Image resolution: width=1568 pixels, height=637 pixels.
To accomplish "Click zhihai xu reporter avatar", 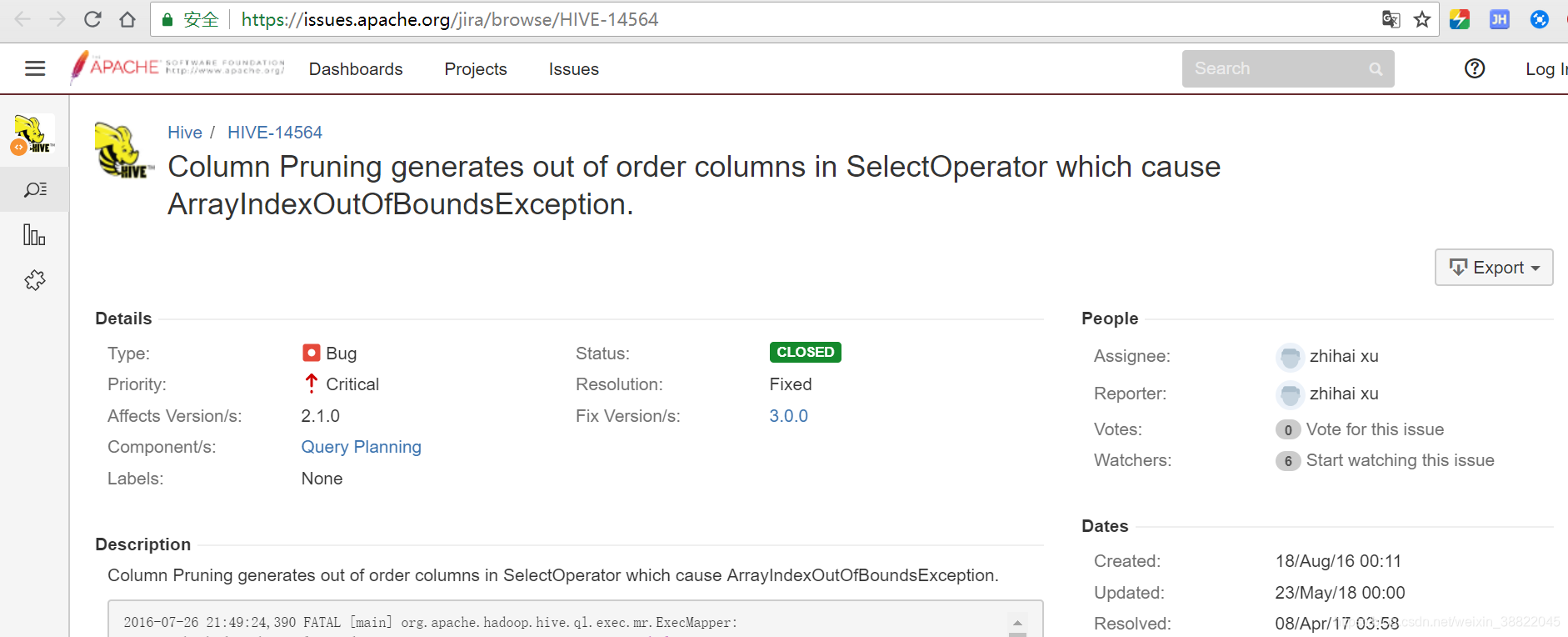I will coord(1290,394).
